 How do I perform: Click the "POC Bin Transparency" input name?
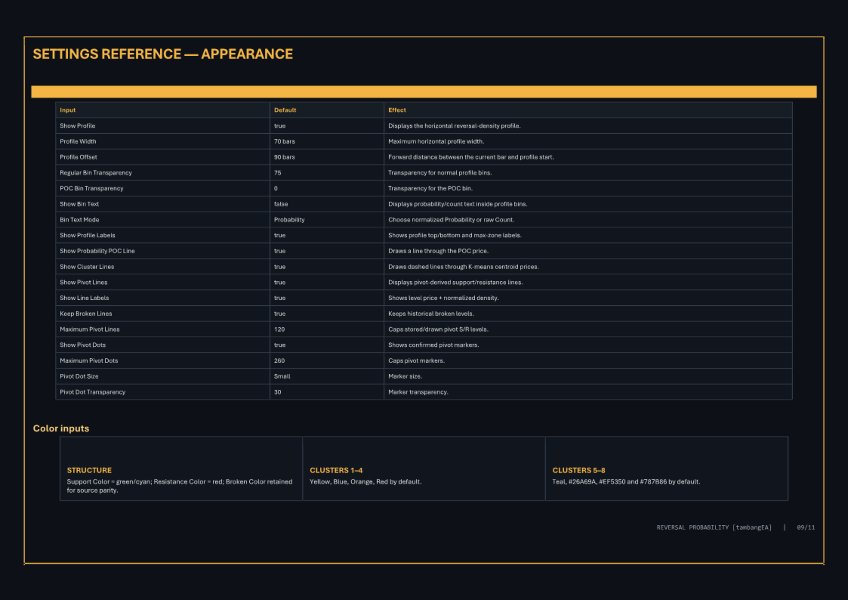(x=91, y=189)
